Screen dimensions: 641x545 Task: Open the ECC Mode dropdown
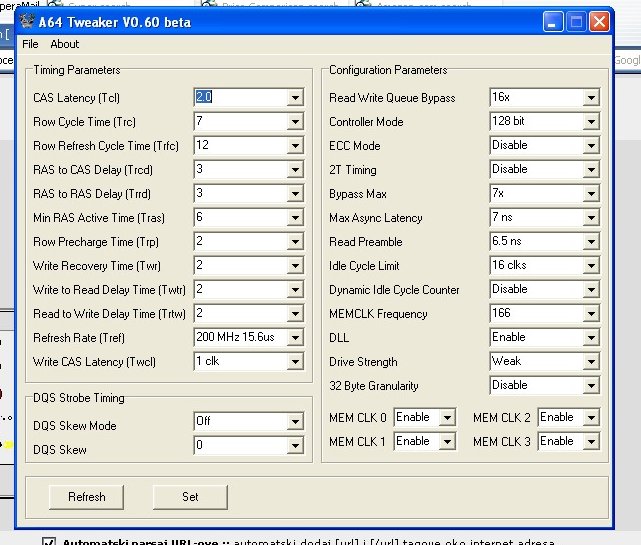click(591, 146)
